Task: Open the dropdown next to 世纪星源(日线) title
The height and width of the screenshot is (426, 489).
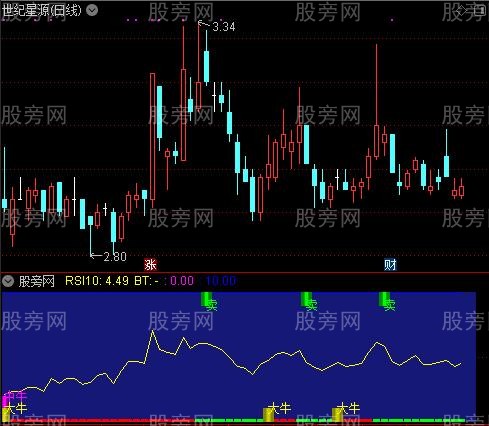Action: tap(92, 10)
